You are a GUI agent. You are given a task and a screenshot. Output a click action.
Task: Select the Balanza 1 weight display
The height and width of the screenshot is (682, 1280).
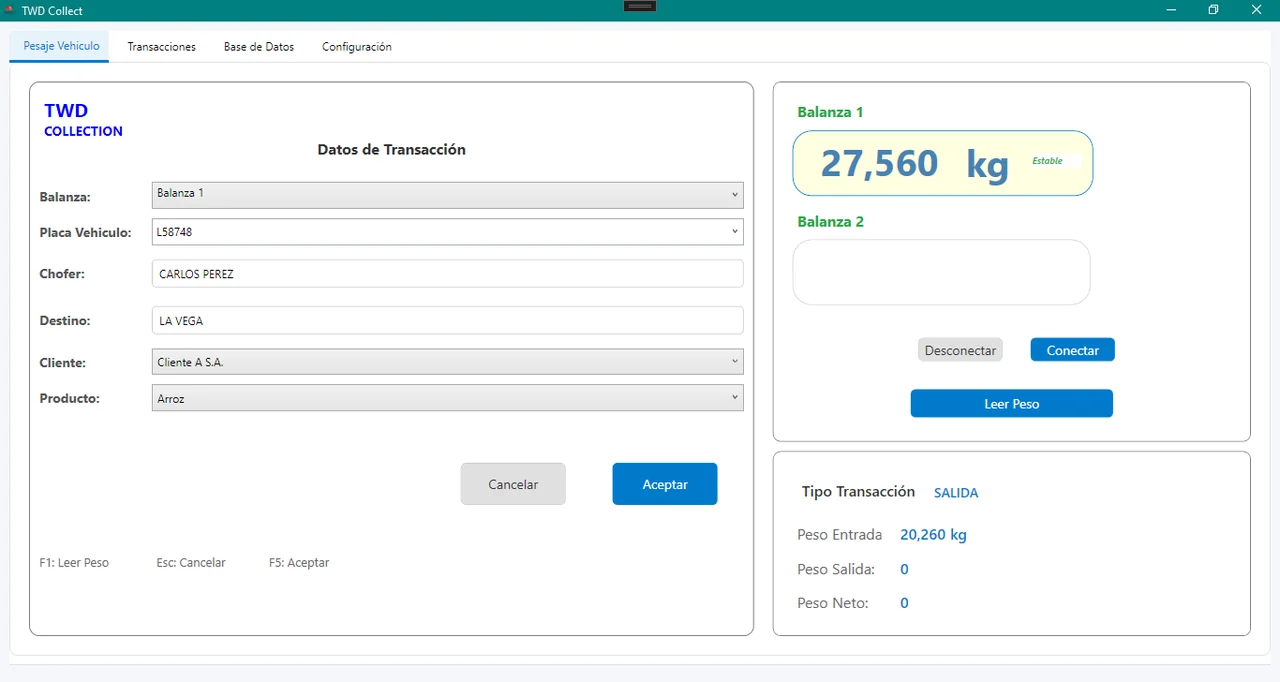point(943,163)
